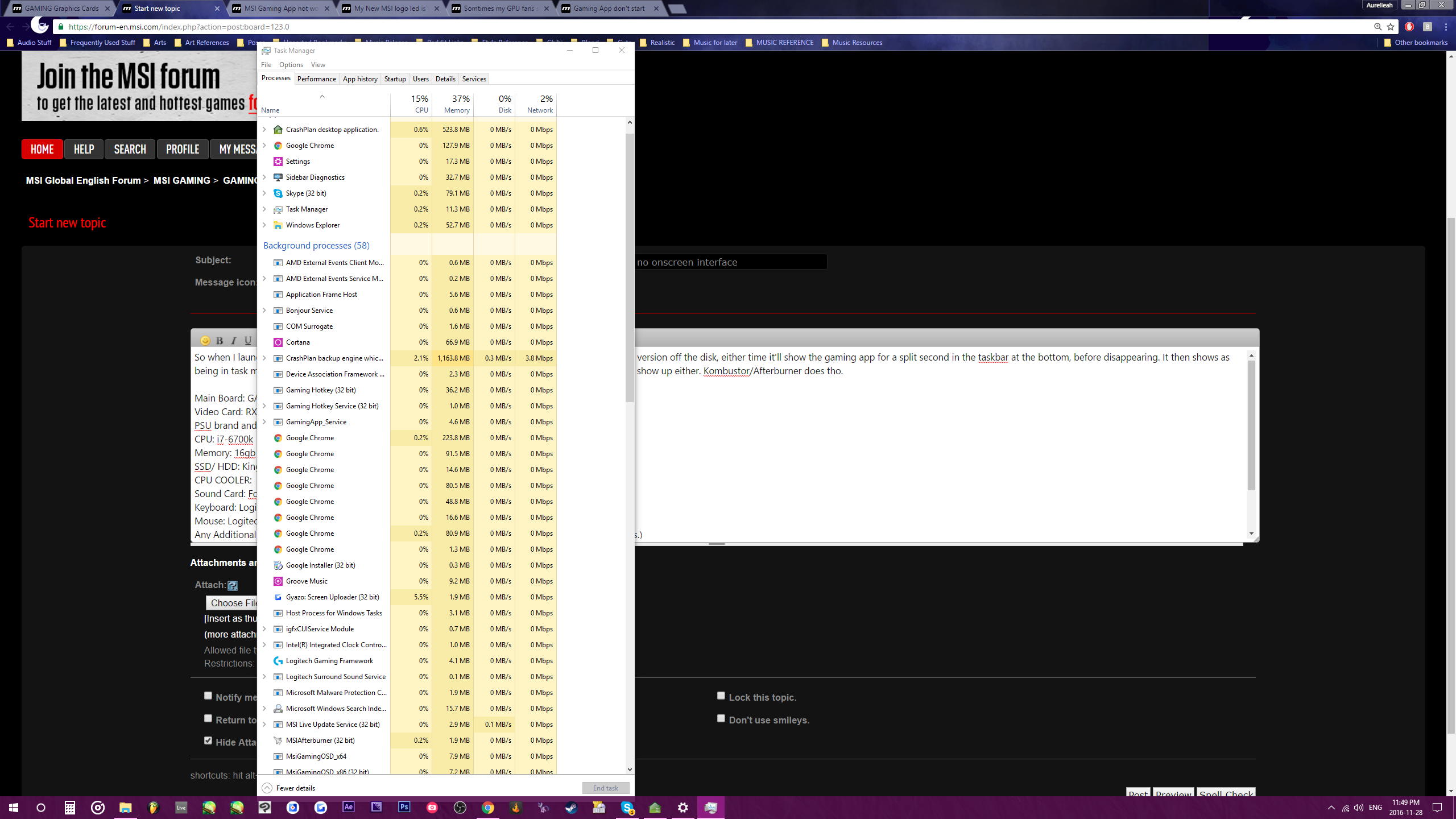This screenshot has height=819, width=1456.
Task: Enable the Lock this topic checkbox
Action: pos(721,695)
